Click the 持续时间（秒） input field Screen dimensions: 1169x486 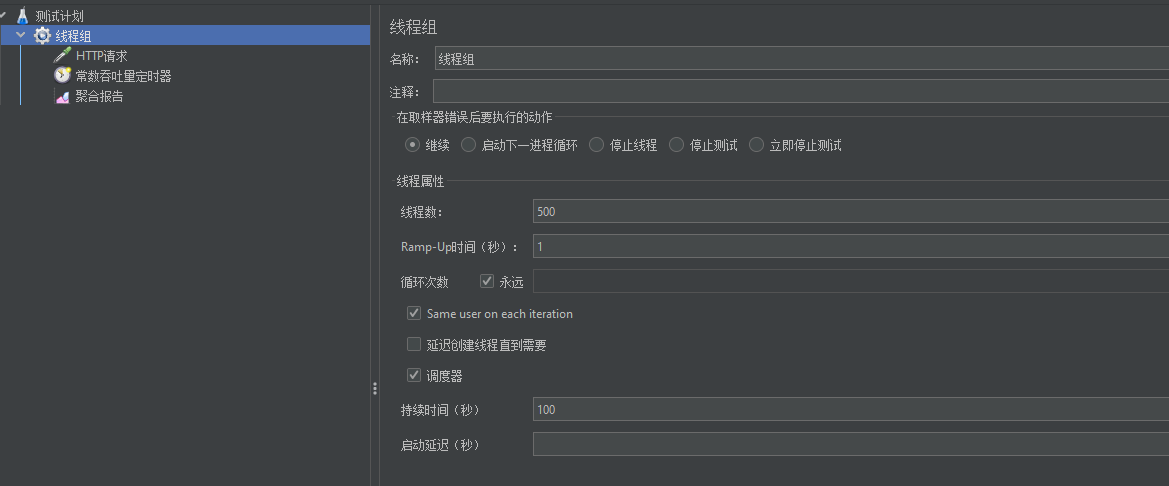850,409
